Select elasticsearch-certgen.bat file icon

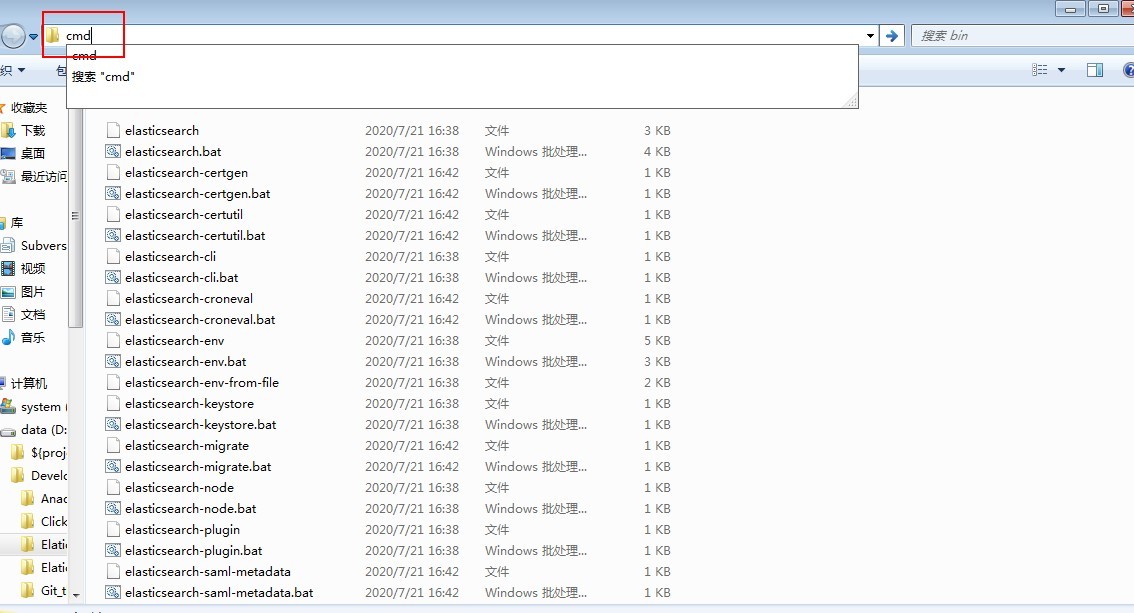[113, 193]
